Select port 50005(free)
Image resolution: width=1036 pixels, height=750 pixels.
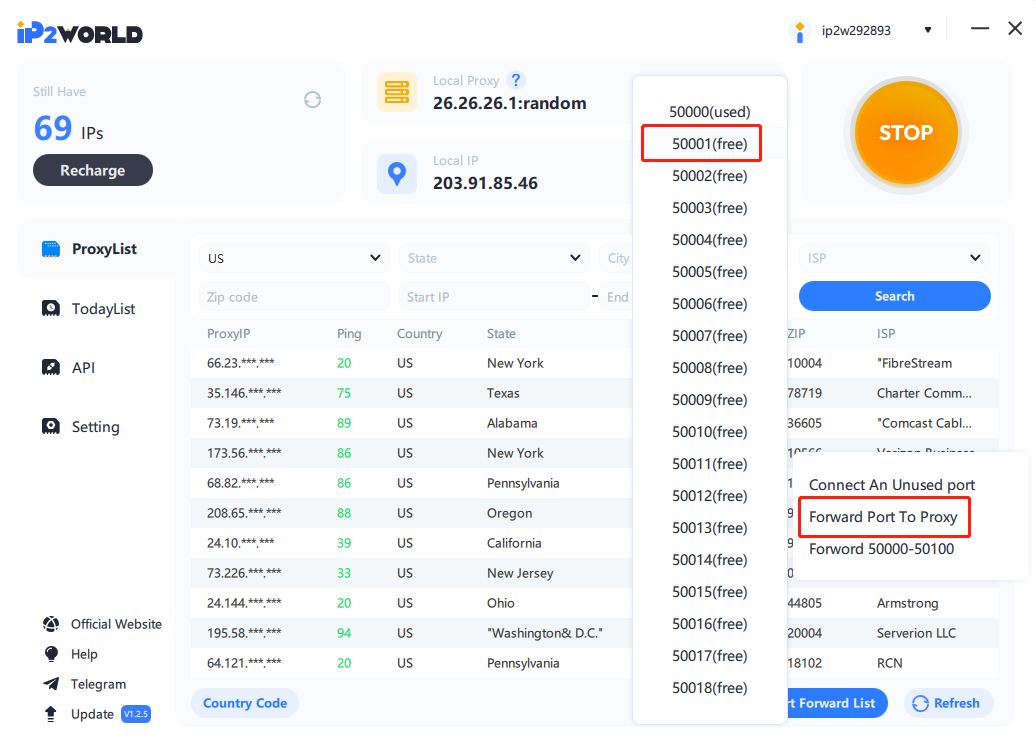[710, 272]
